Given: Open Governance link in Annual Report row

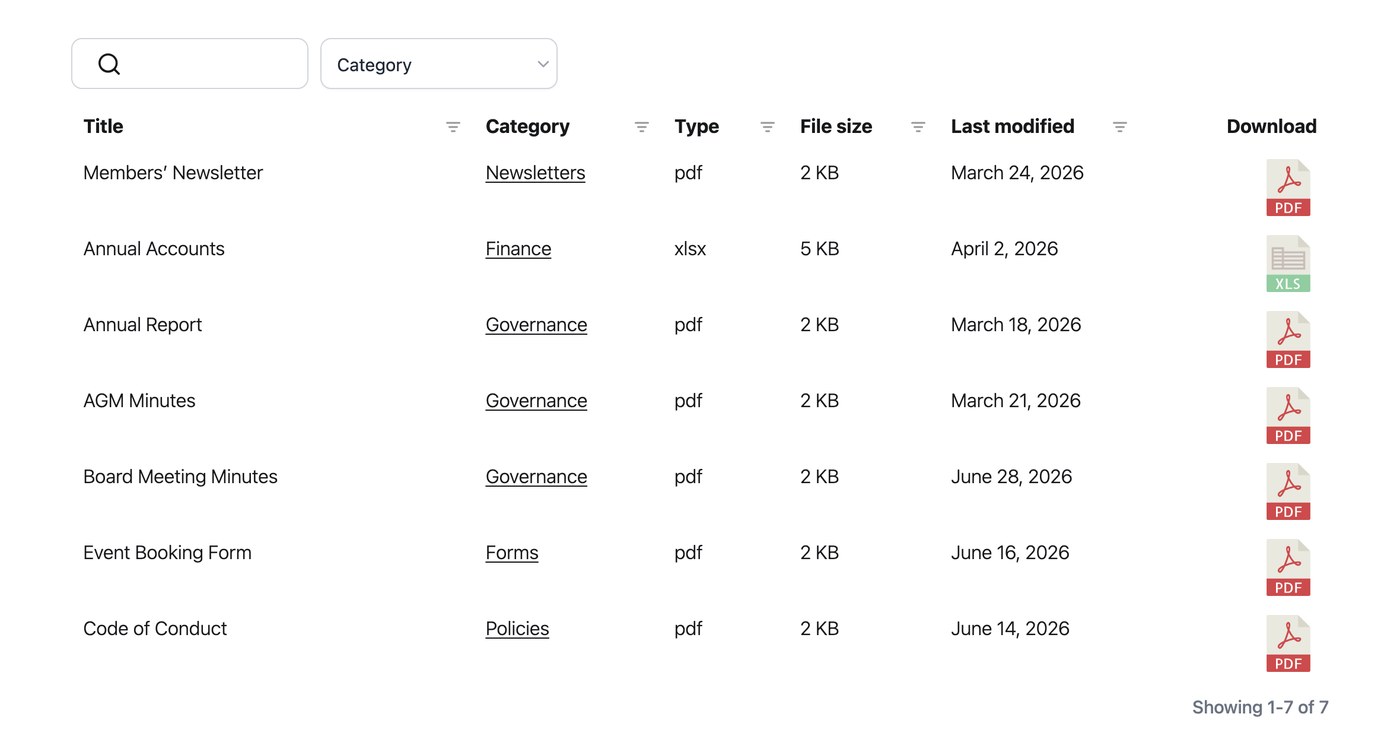Looking at the screenshot, I should tap(536, 325).
